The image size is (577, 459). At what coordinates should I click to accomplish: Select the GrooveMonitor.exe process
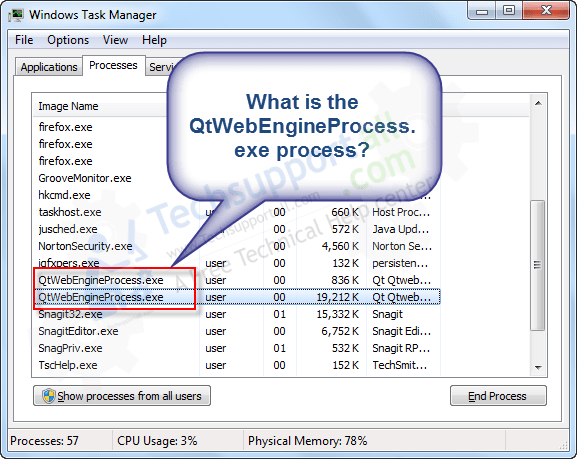coord(85,178)
